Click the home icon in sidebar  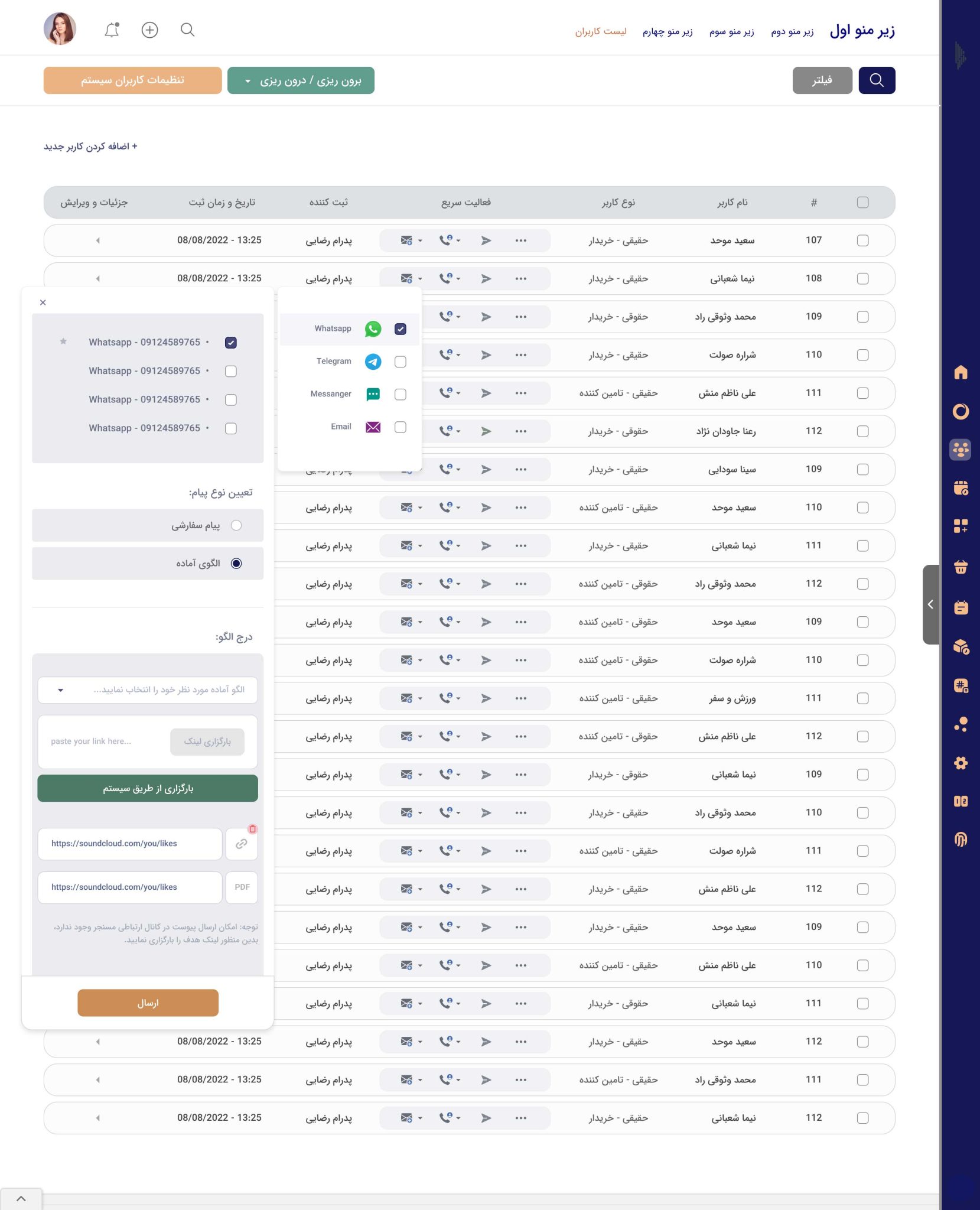961,372
